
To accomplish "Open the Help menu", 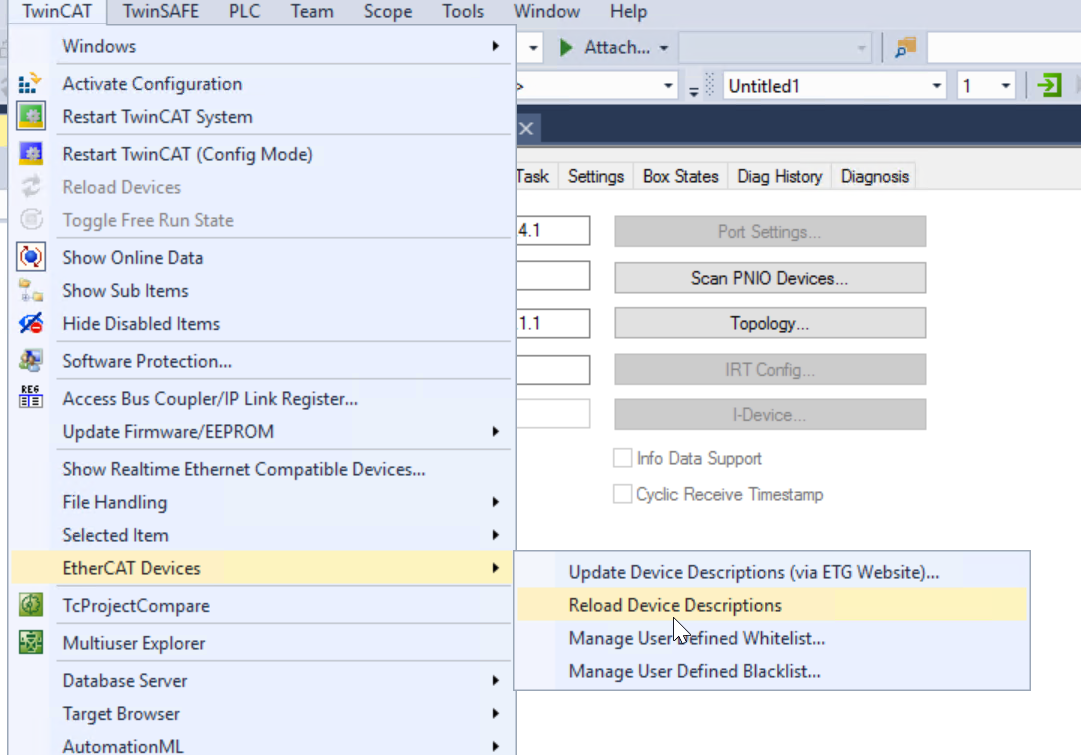I will 628,12.
